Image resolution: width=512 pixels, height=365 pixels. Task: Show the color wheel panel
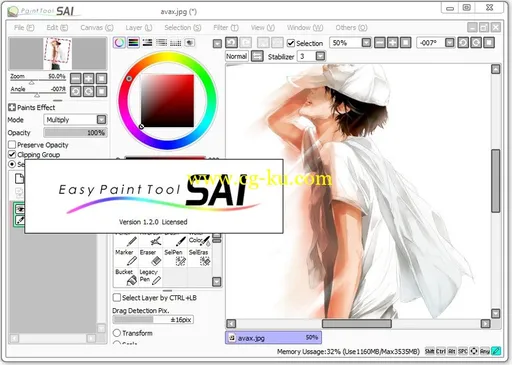(x=119, y=43)
